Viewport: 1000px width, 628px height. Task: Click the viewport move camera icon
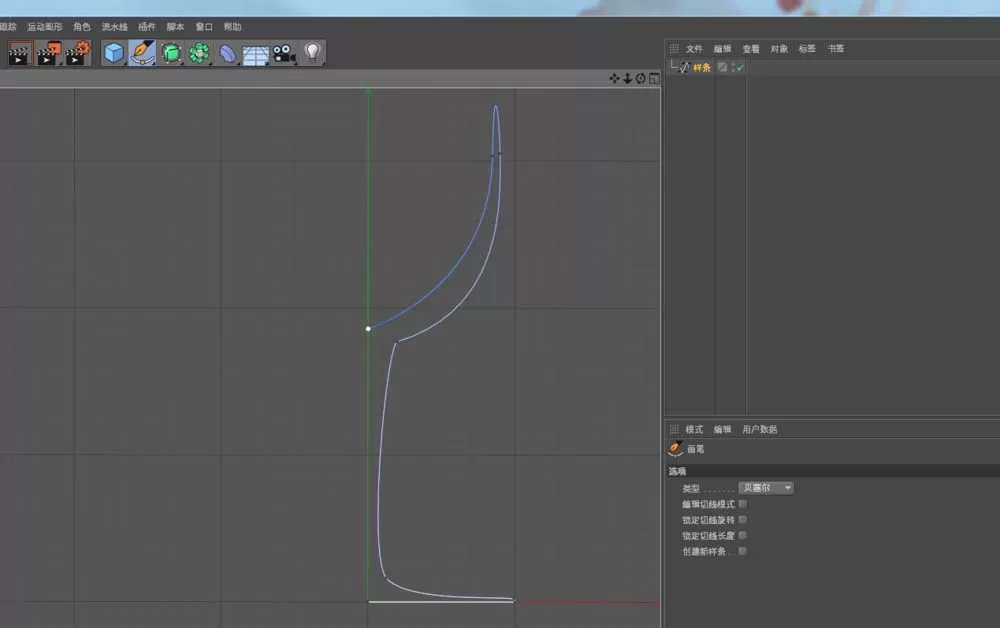[614, 78]
